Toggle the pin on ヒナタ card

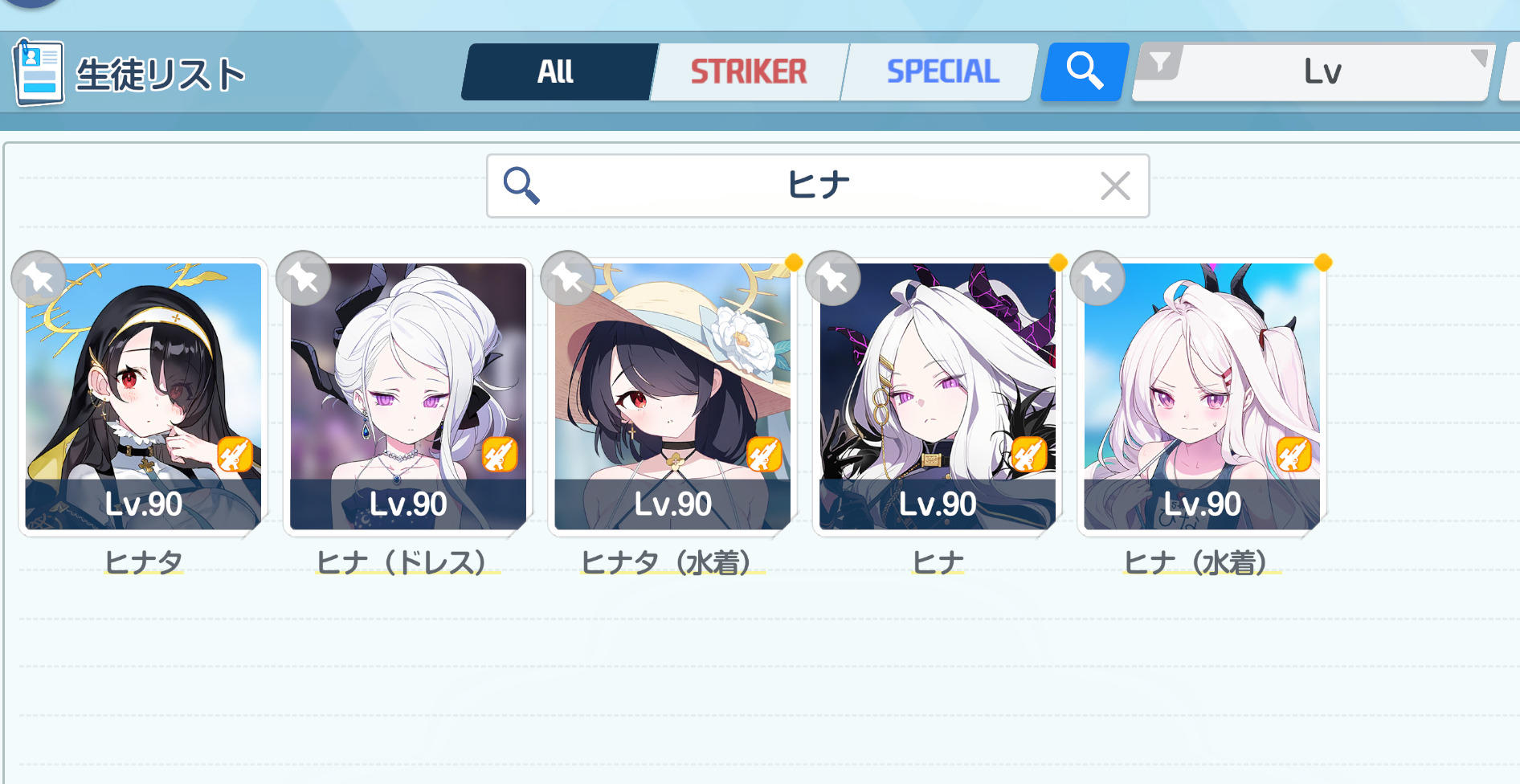click(x=38, y=278)
